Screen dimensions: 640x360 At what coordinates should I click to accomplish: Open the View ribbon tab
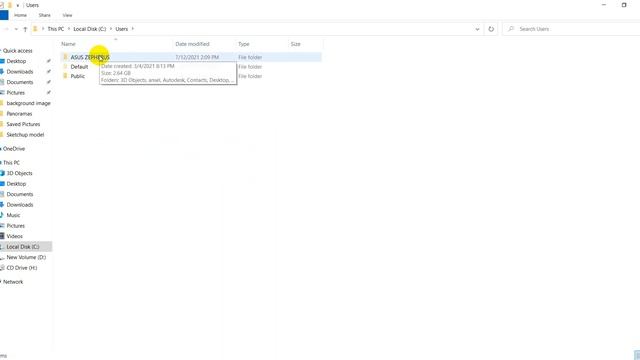[x=67, y=15]
